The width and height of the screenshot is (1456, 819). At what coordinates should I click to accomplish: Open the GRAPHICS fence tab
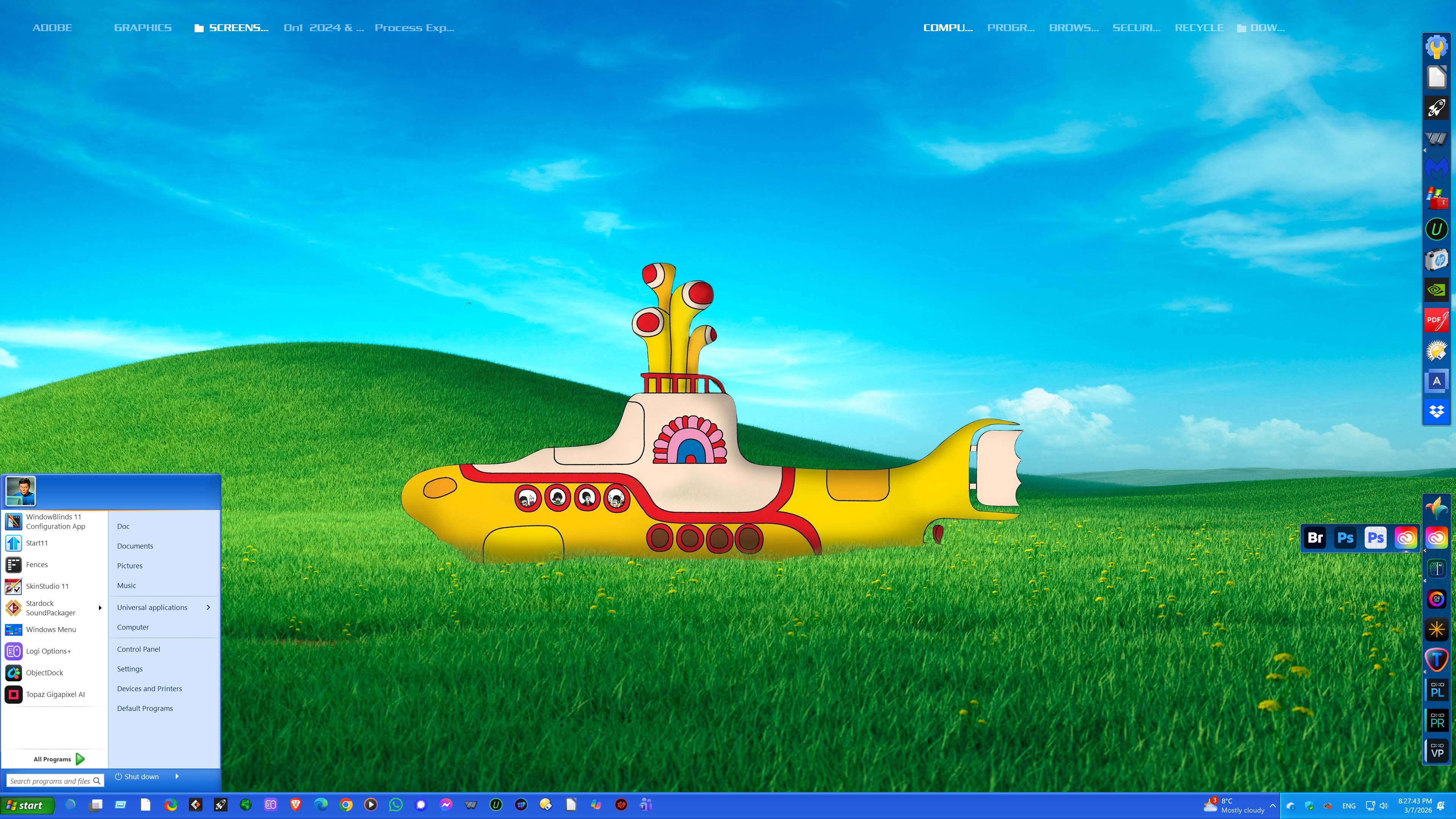pos(143,28)
